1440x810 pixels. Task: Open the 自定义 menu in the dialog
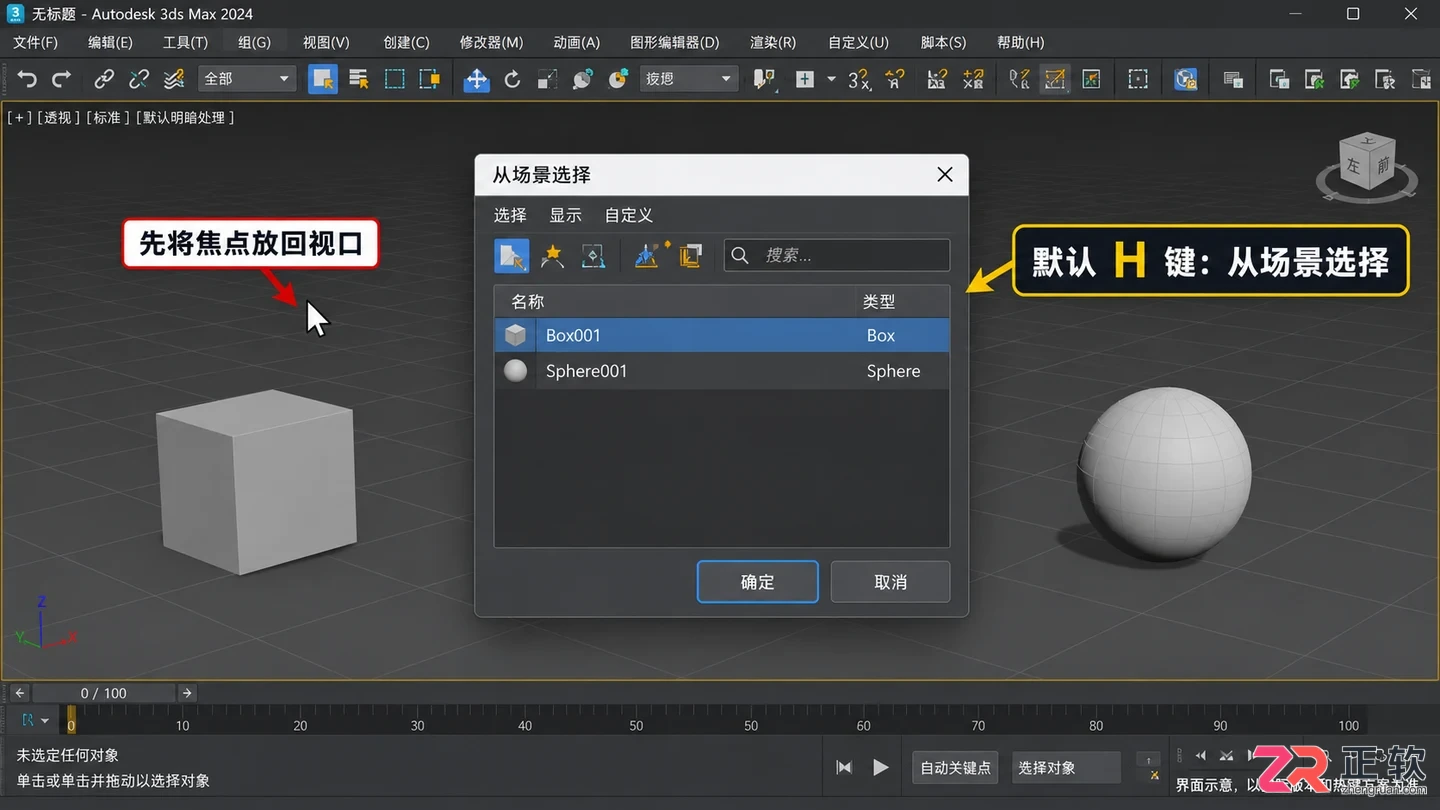click(629, 215)
